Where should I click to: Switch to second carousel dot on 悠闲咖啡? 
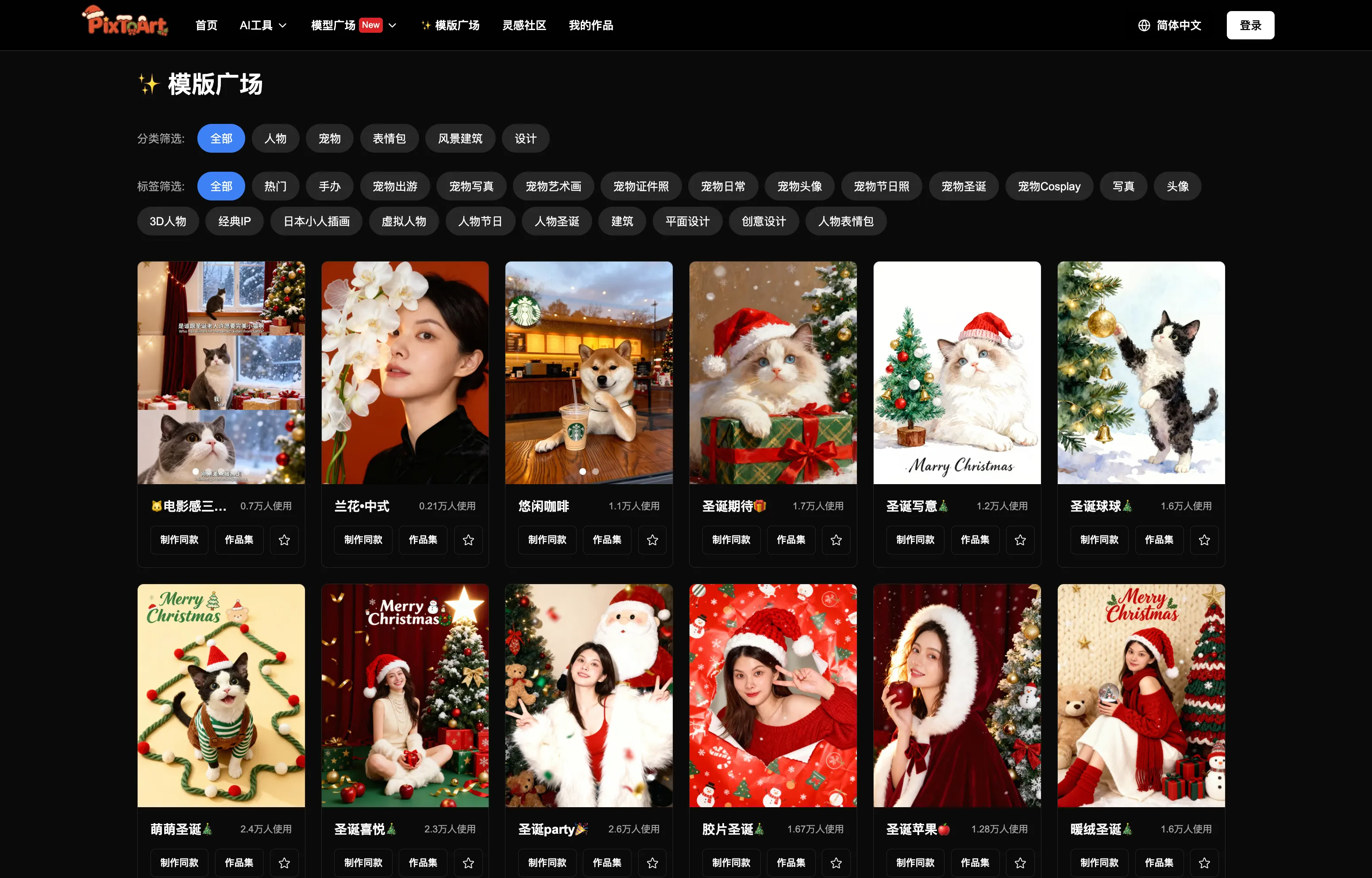(x=595, y=471)
